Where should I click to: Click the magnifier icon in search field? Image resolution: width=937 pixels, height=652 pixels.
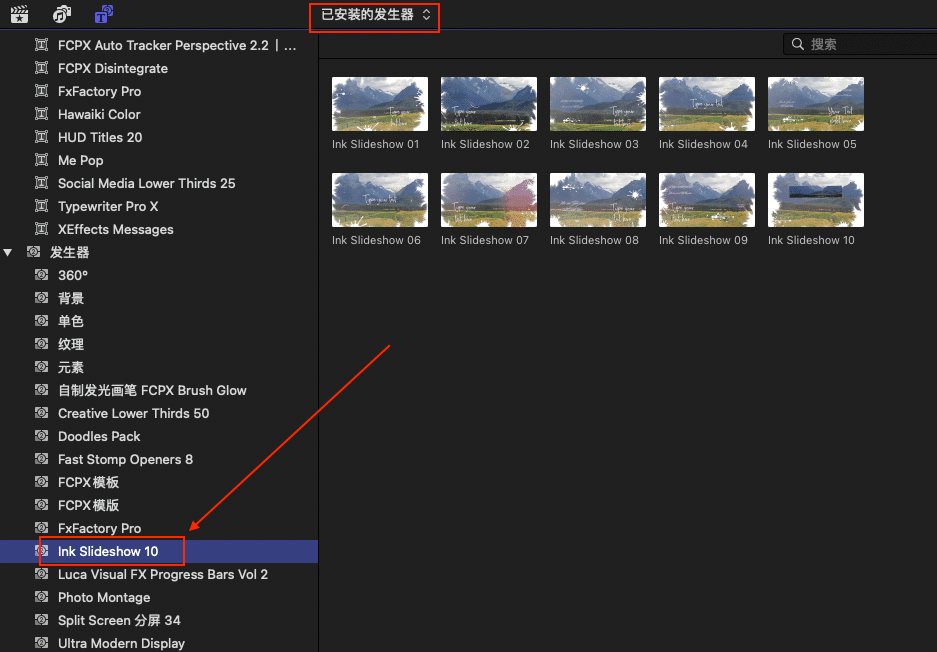click(x=797, y=44)
